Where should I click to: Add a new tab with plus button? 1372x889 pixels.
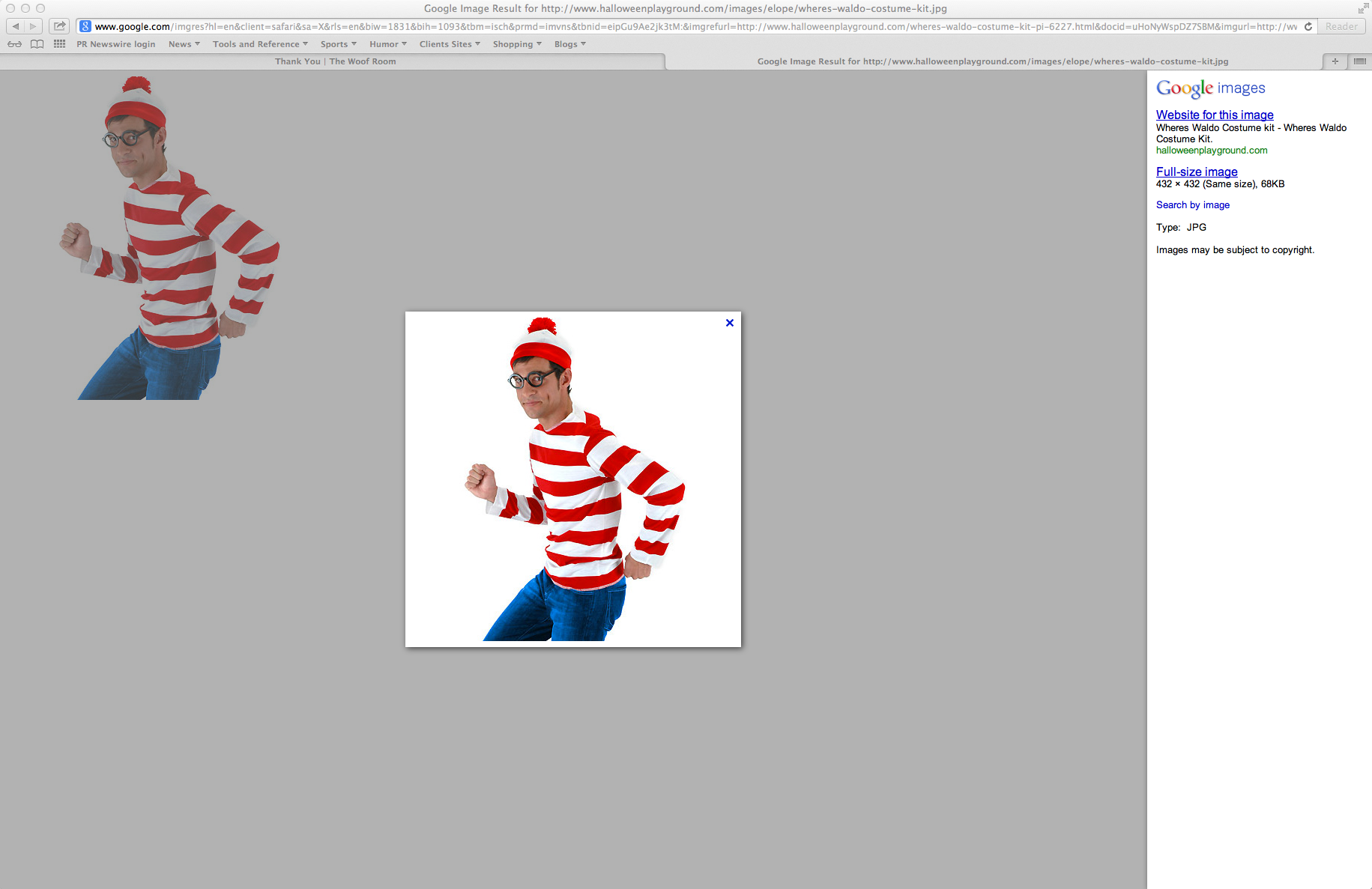click(x=1335, y=61)
